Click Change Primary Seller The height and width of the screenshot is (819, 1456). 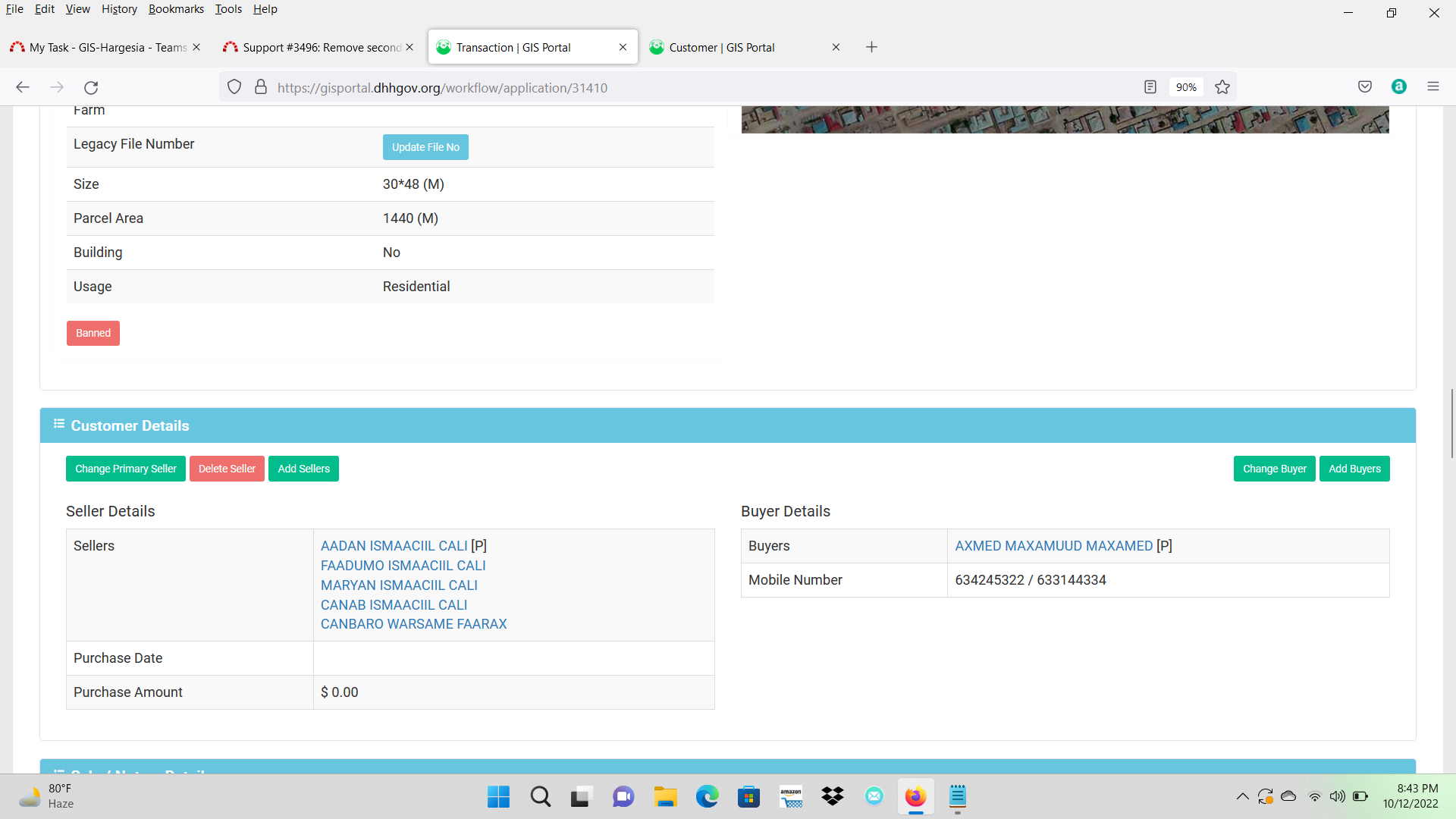(x=126, y=469)
